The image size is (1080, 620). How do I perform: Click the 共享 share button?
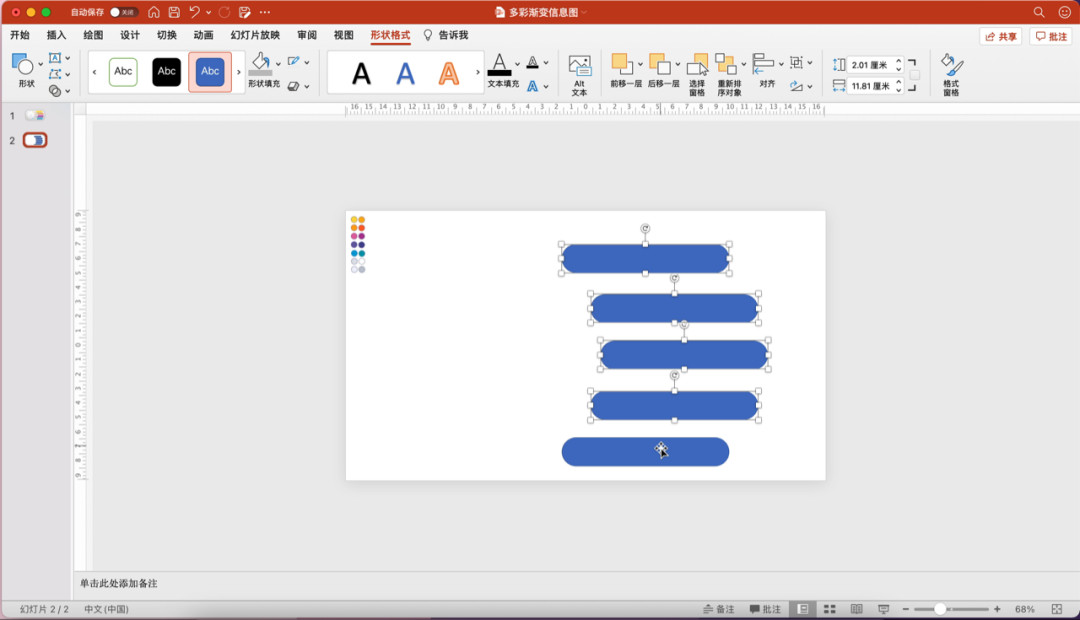[x=1001, y=36]
